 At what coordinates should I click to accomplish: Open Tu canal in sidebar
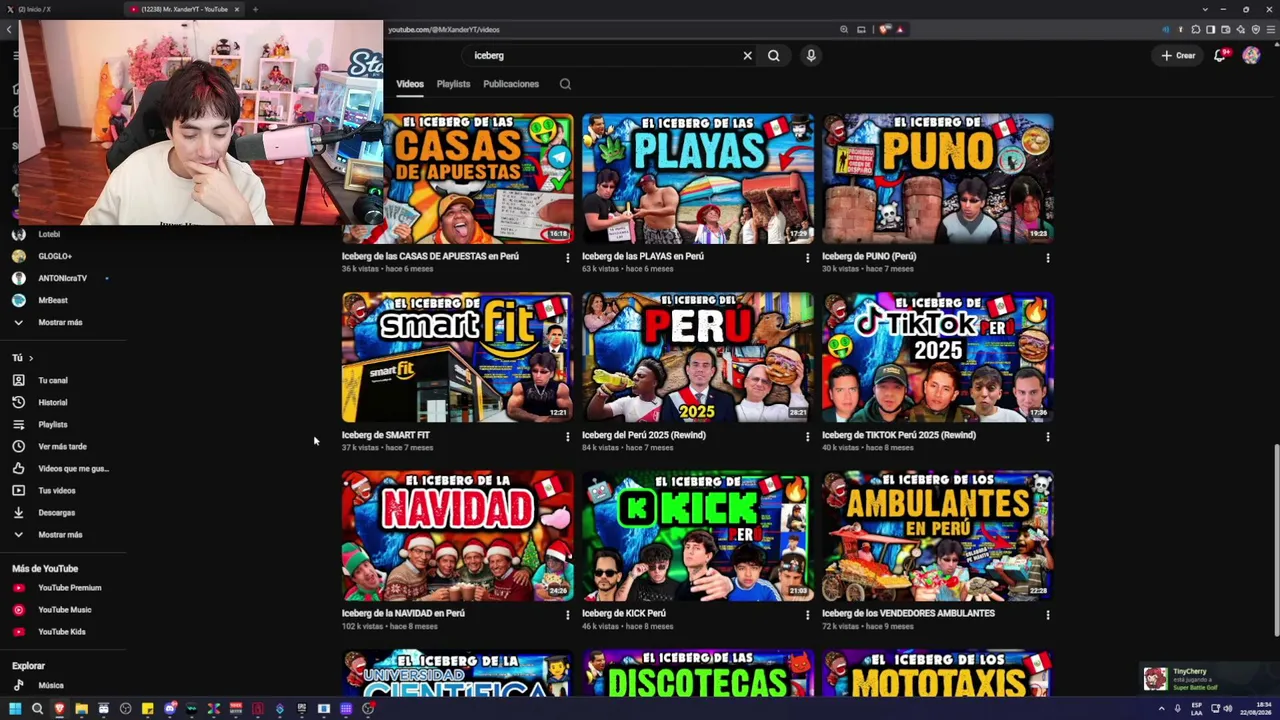[53, 380]
